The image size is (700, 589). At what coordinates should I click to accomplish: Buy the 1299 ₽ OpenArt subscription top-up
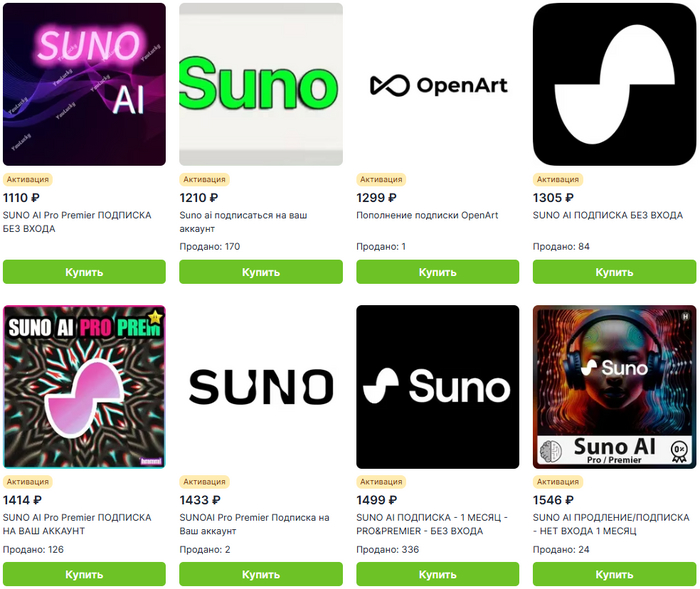(438, 272)
